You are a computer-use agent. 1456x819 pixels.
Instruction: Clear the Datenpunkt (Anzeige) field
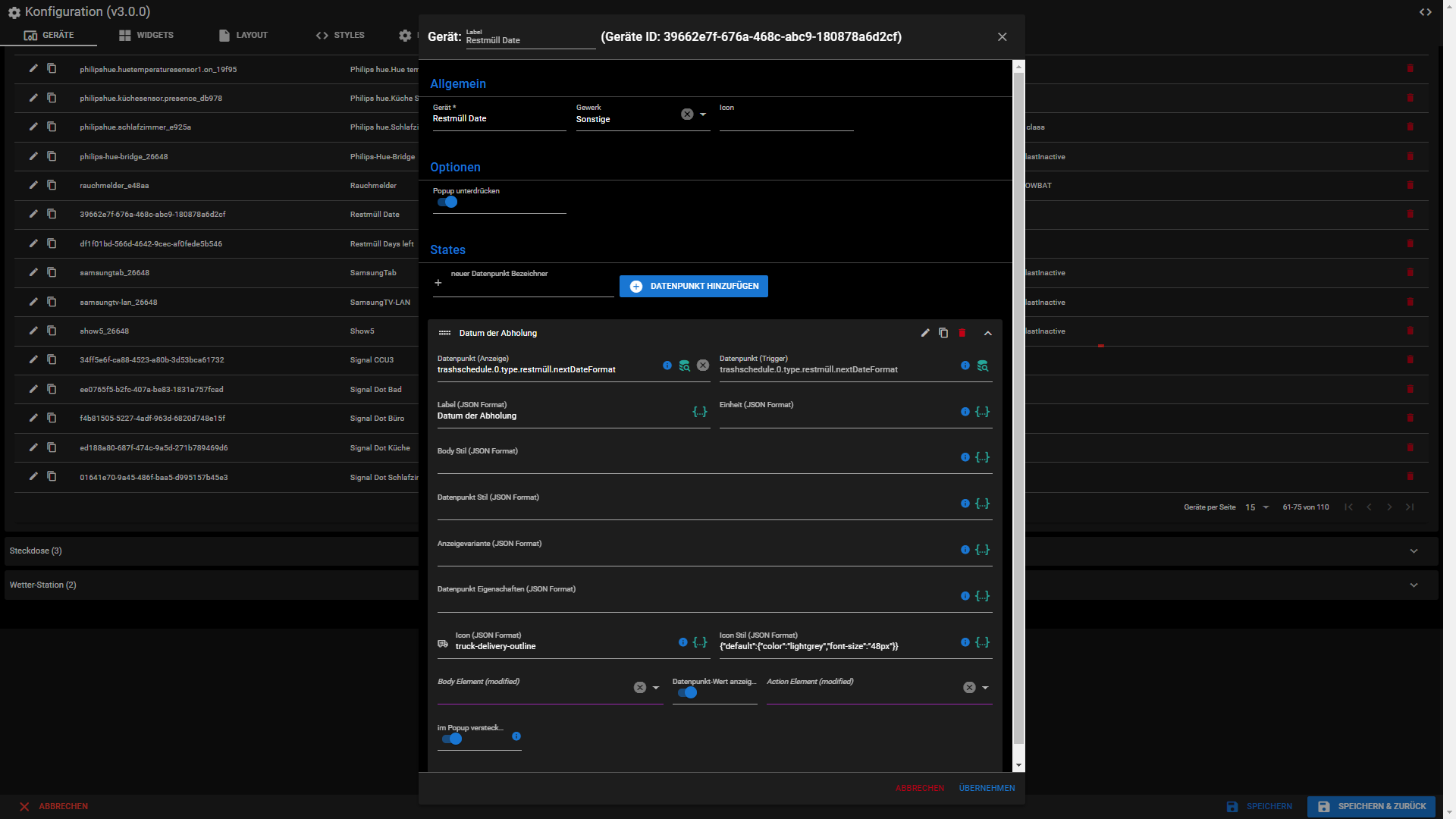coord(703,366)
